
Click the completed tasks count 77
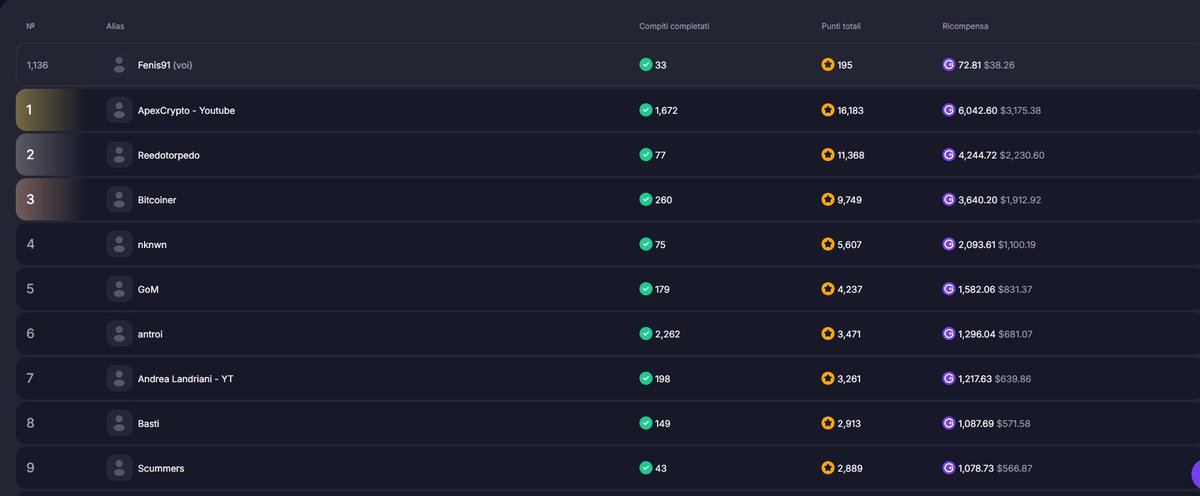pyautogui.click(x=660, y=155)
